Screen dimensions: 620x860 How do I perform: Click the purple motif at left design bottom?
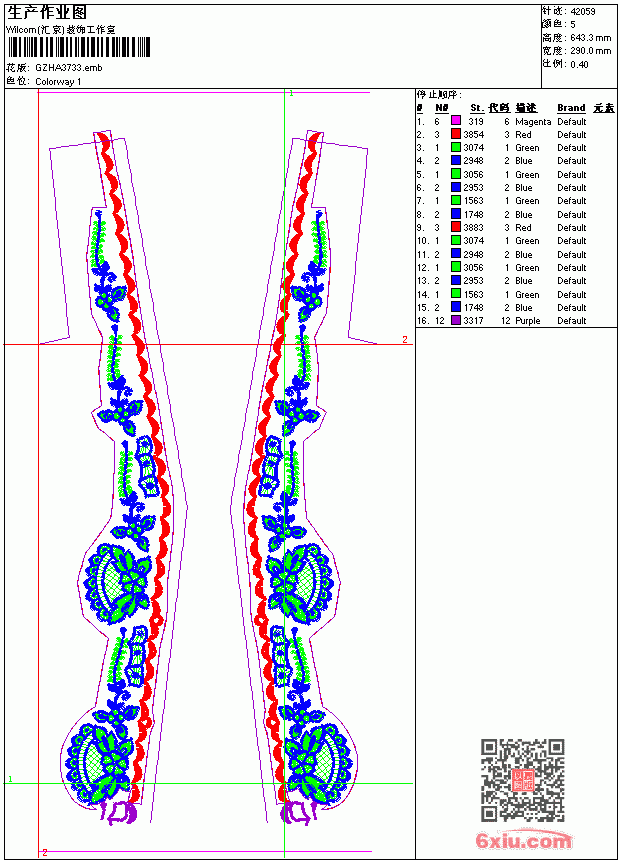pos(120,812)
